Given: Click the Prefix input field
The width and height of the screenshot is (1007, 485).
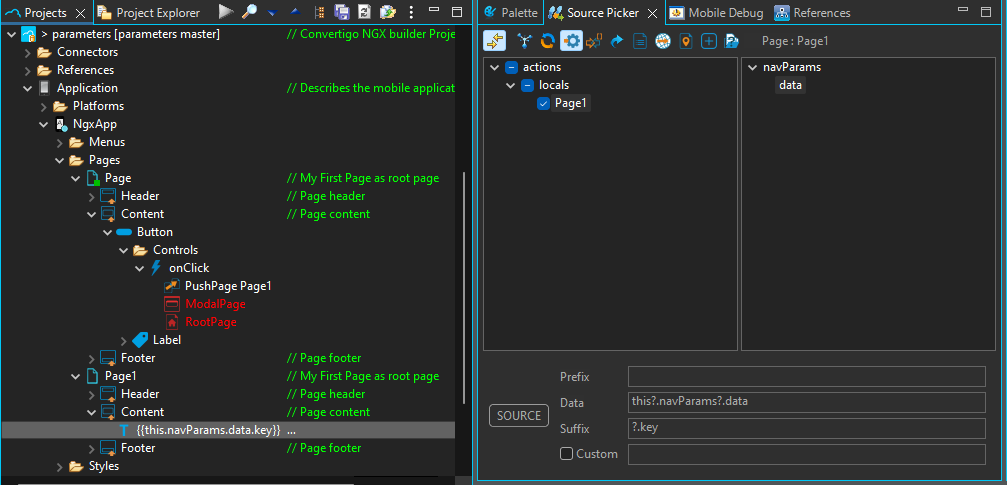Looking at the screenshot, I should (807, 376).
